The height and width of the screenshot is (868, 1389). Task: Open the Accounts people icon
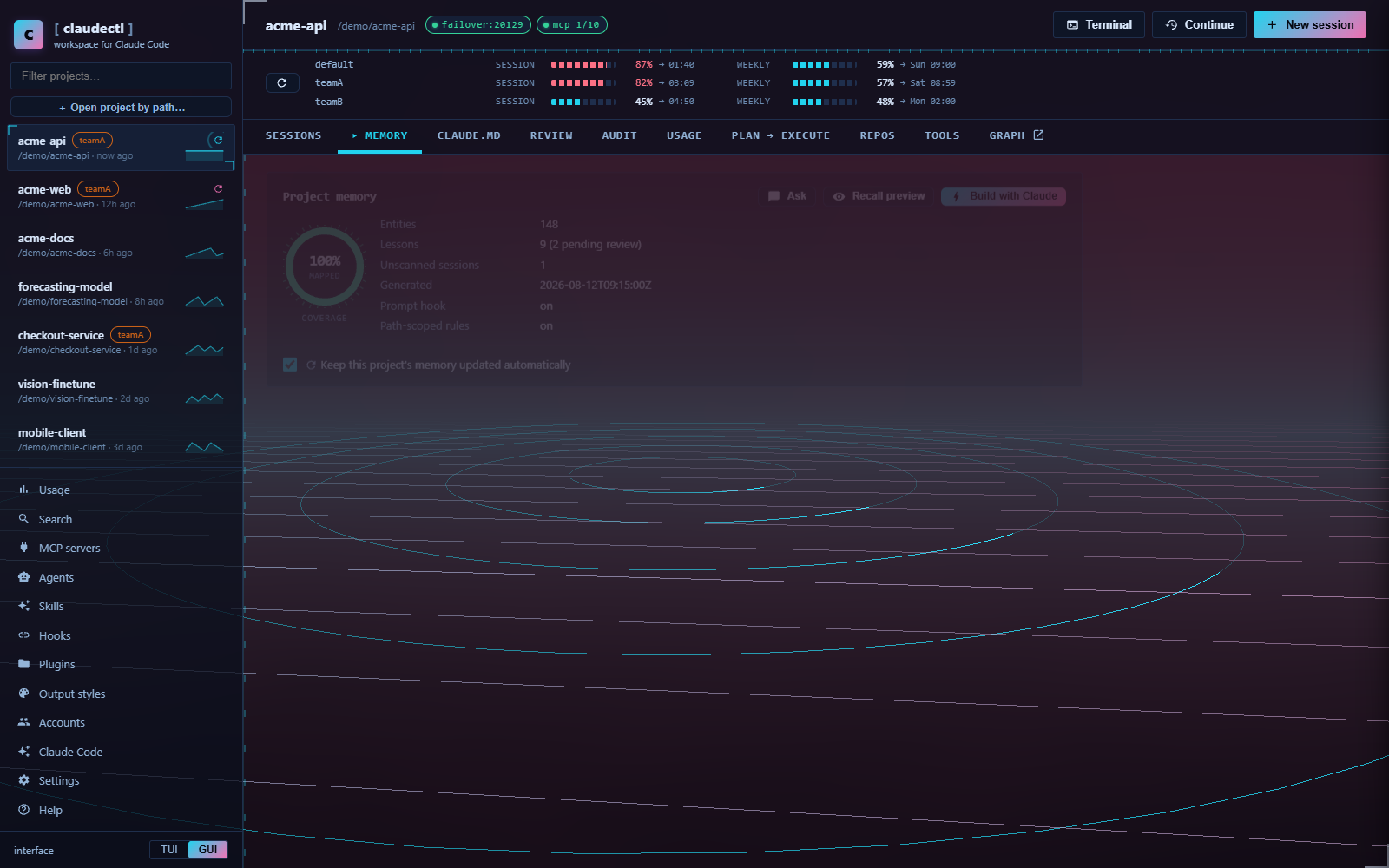[x=23, y=722]
